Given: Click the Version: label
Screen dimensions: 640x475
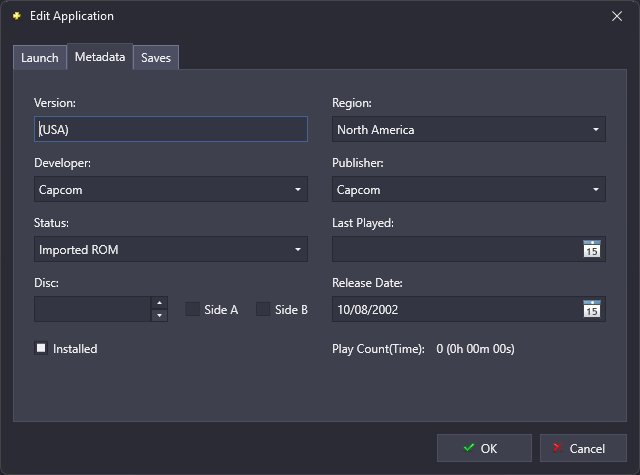Looking at the screenshot, I should point(55,103).
